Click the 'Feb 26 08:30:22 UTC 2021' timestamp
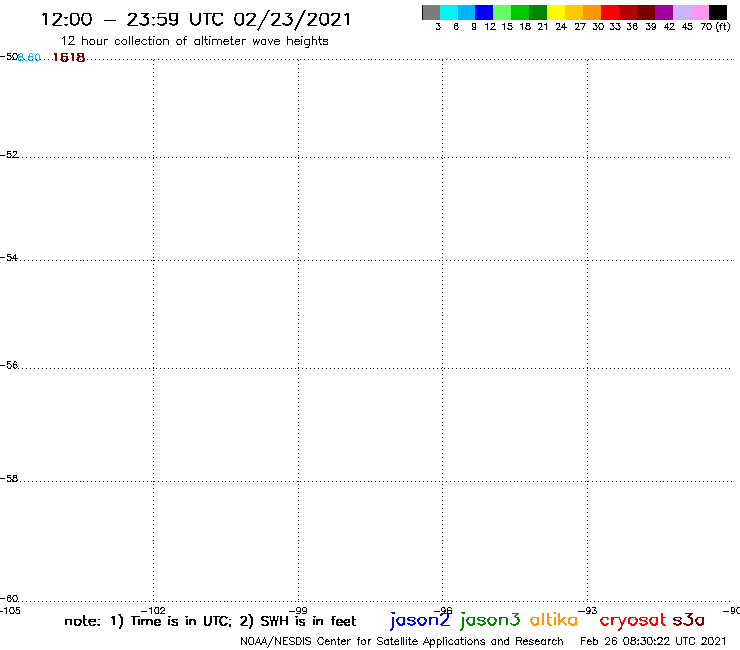This screenshot has width=740, height=650. coord(653,641)
